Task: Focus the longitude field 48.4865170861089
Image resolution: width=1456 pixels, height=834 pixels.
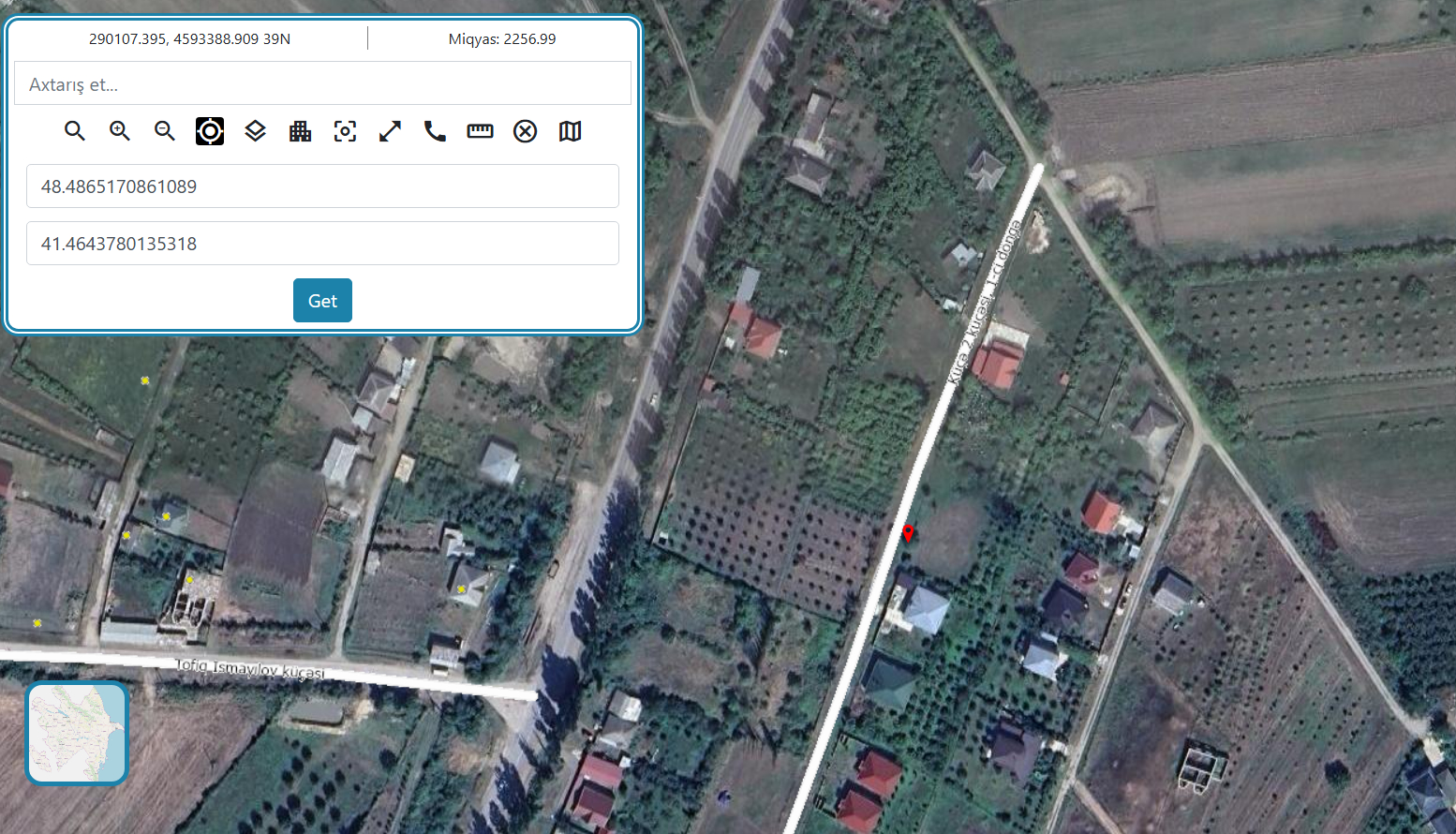Action: pyautogui.click(x=322, y=186)
